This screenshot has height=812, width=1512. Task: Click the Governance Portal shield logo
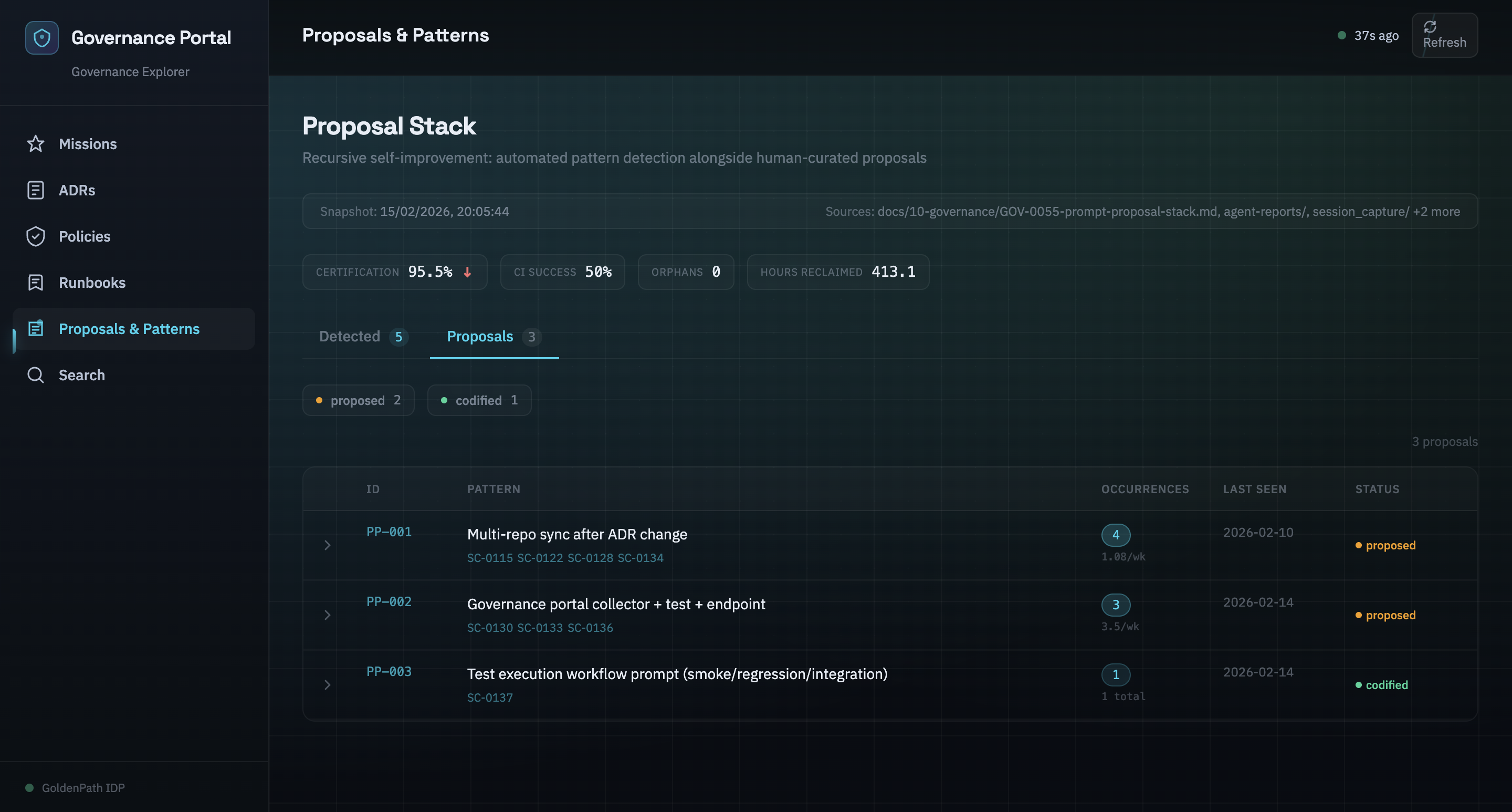coord(41,38)
